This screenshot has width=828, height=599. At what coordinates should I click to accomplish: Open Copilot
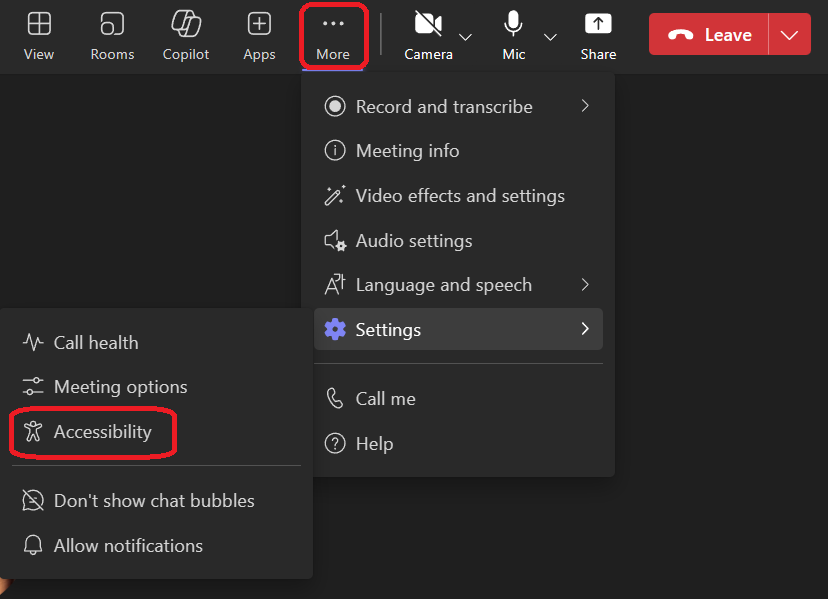point(185,35)
